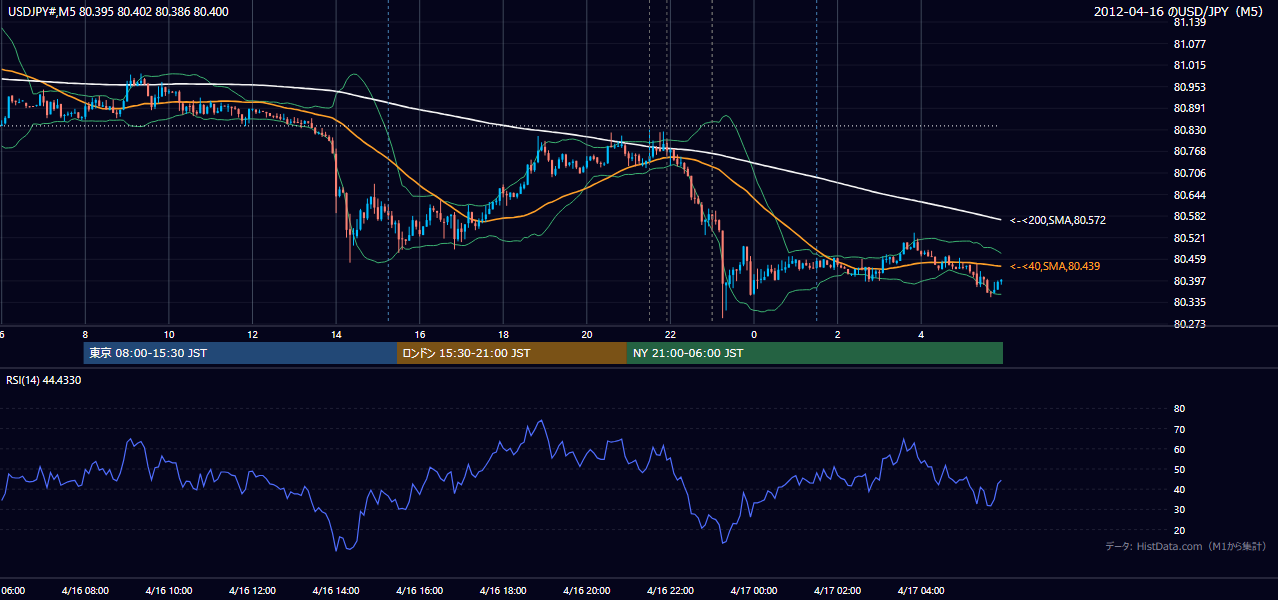Click hour tick 0 under the price chart
Viewport: 1278px width, 600px height.
click(x=754, y=334)
